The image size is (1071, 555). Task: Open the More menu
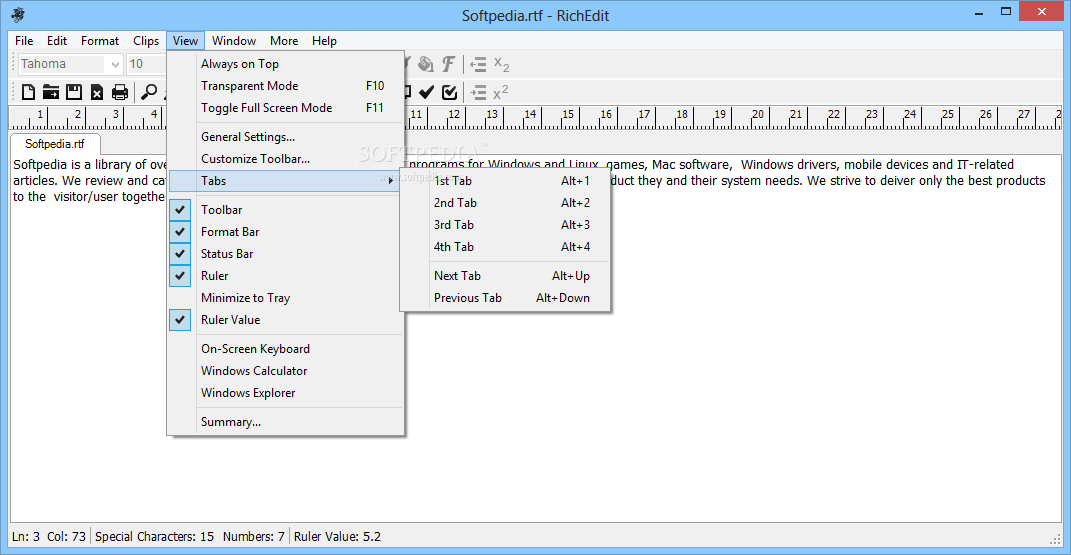pos(283,41)
